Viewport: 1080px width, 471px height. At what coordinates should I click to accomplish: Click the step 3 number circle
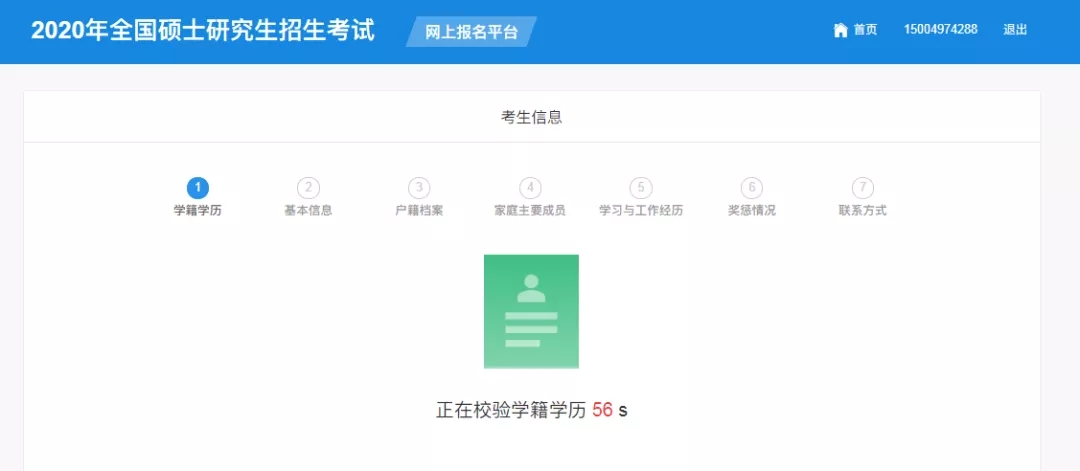(419, 188)
